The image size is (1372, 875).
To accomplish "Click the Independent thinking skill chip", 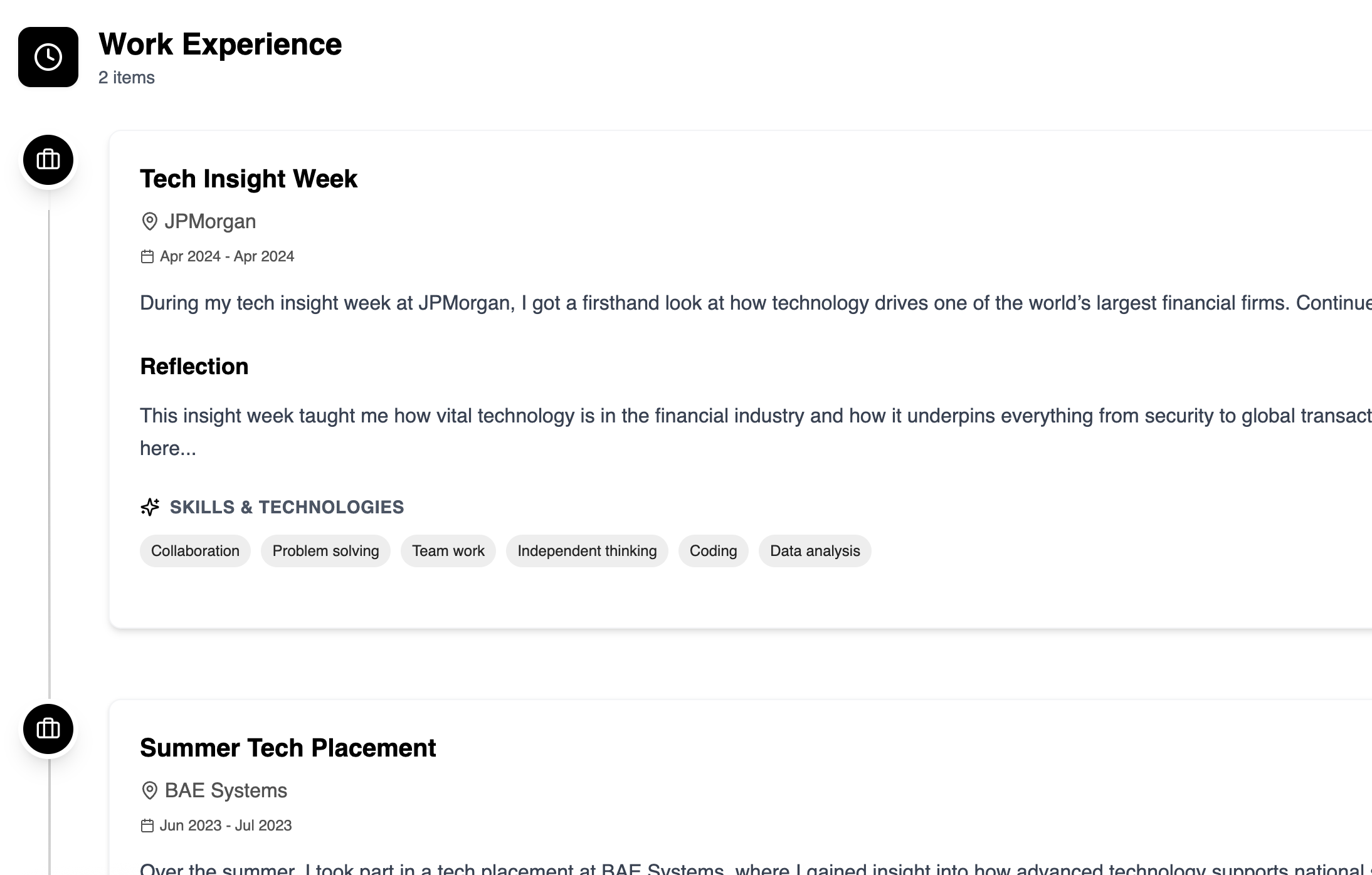I will click(x=587, y=550).
